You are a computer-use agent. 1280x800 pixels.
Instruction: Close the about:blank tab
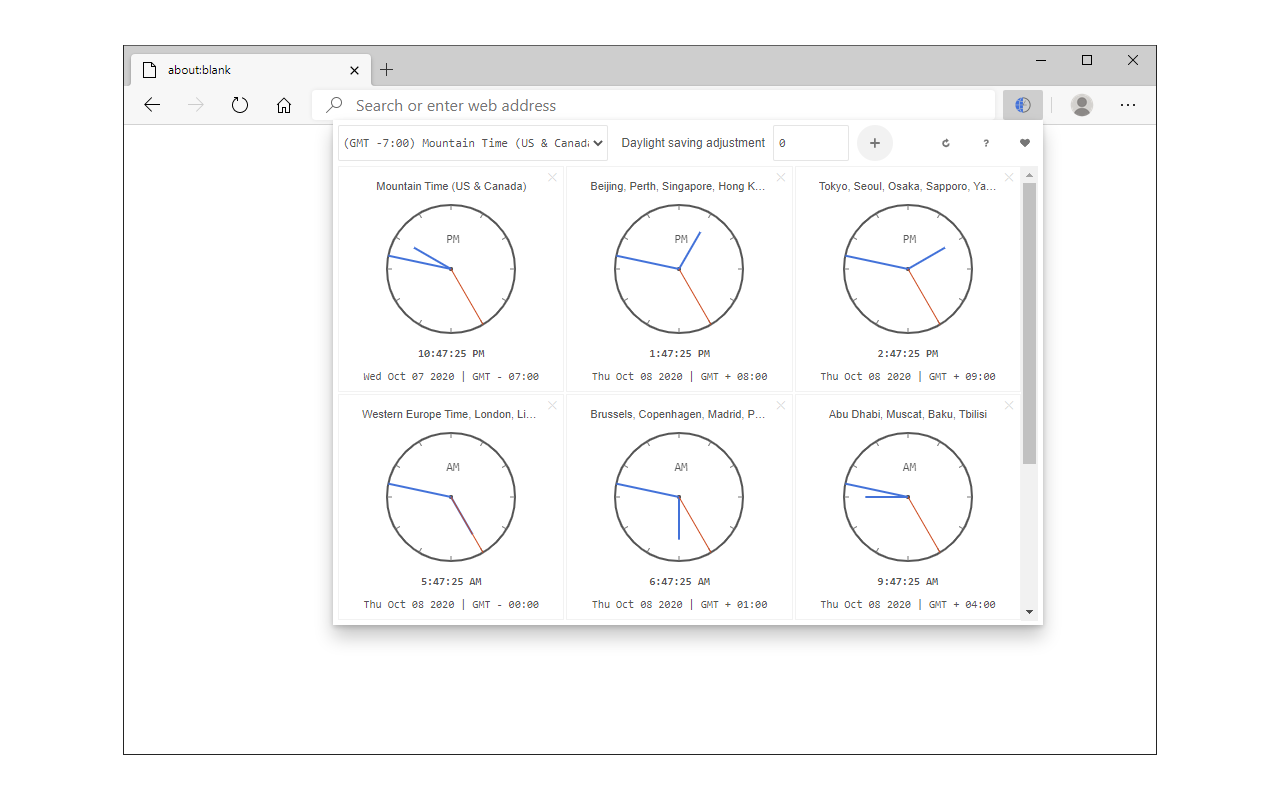click(354, 70)
